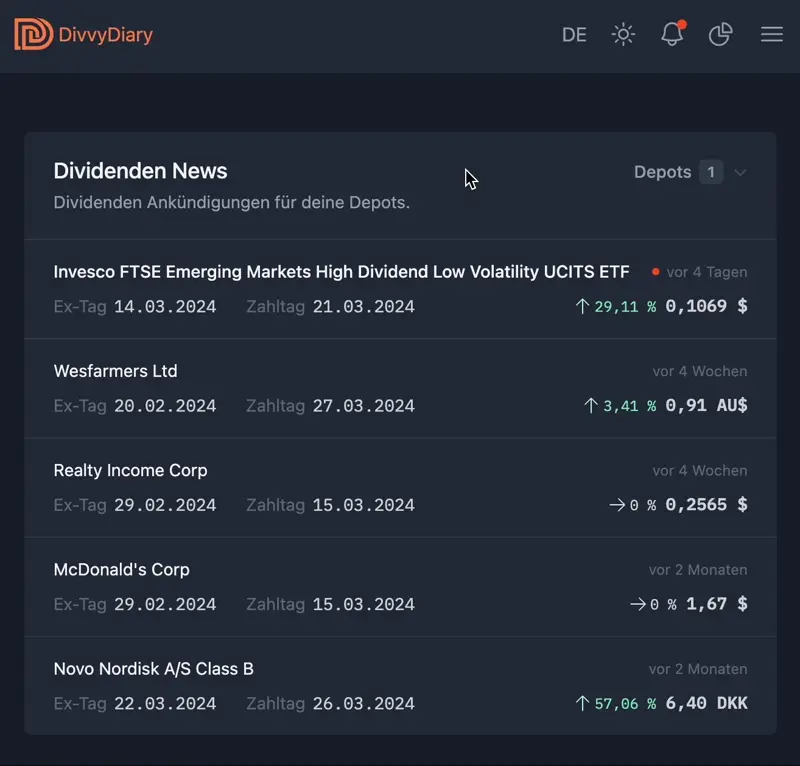The height and width of the screenshot is (766, 800).
Task: Switch language using DE selector
Action: click(x=574, y=35)
